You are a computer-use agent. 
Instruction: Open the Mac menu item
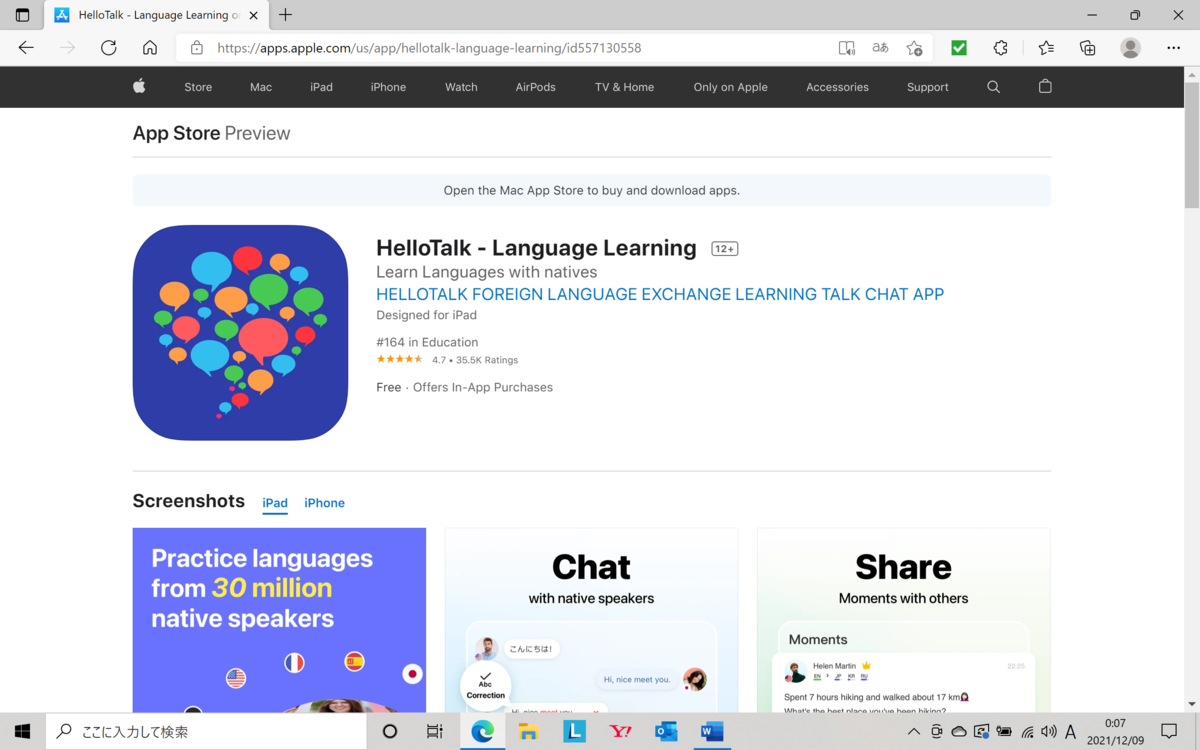261,87
